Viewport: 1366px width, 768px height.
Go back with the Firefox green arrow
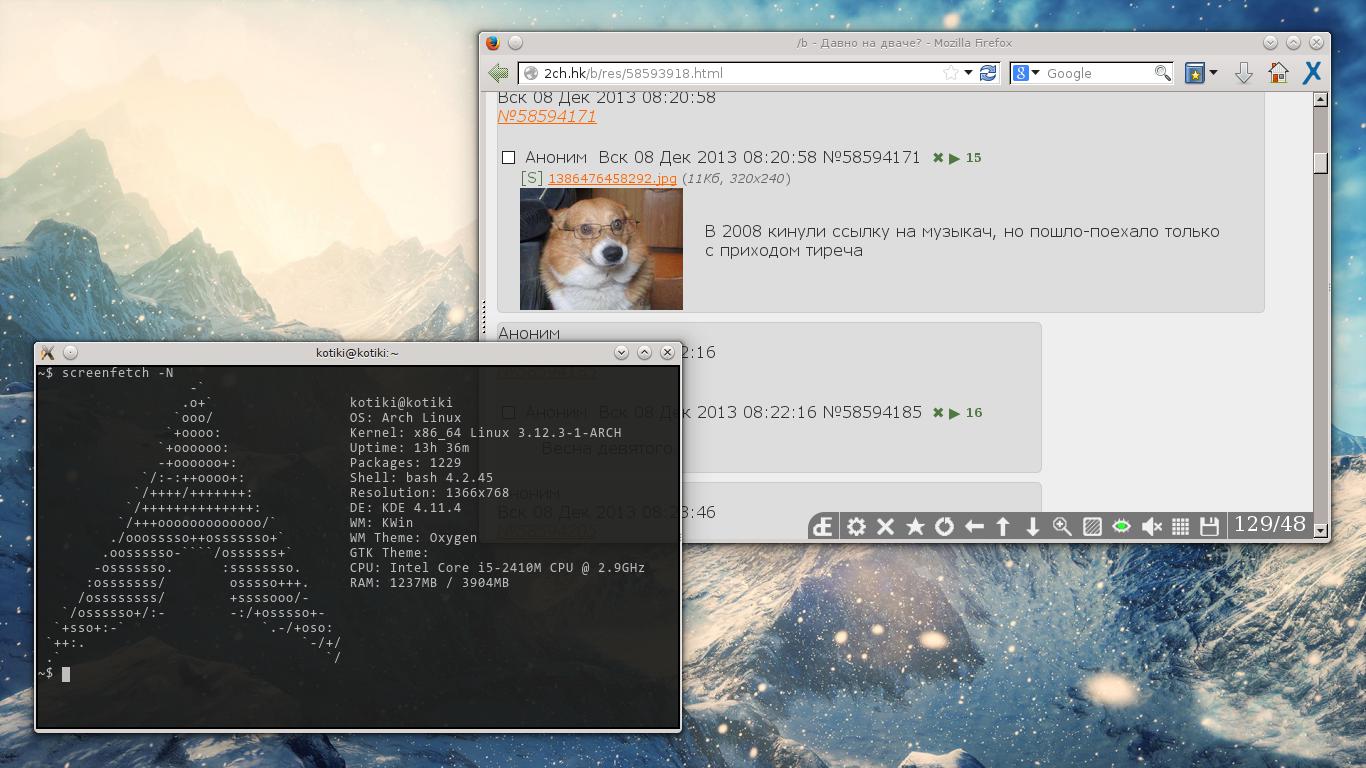498,73
